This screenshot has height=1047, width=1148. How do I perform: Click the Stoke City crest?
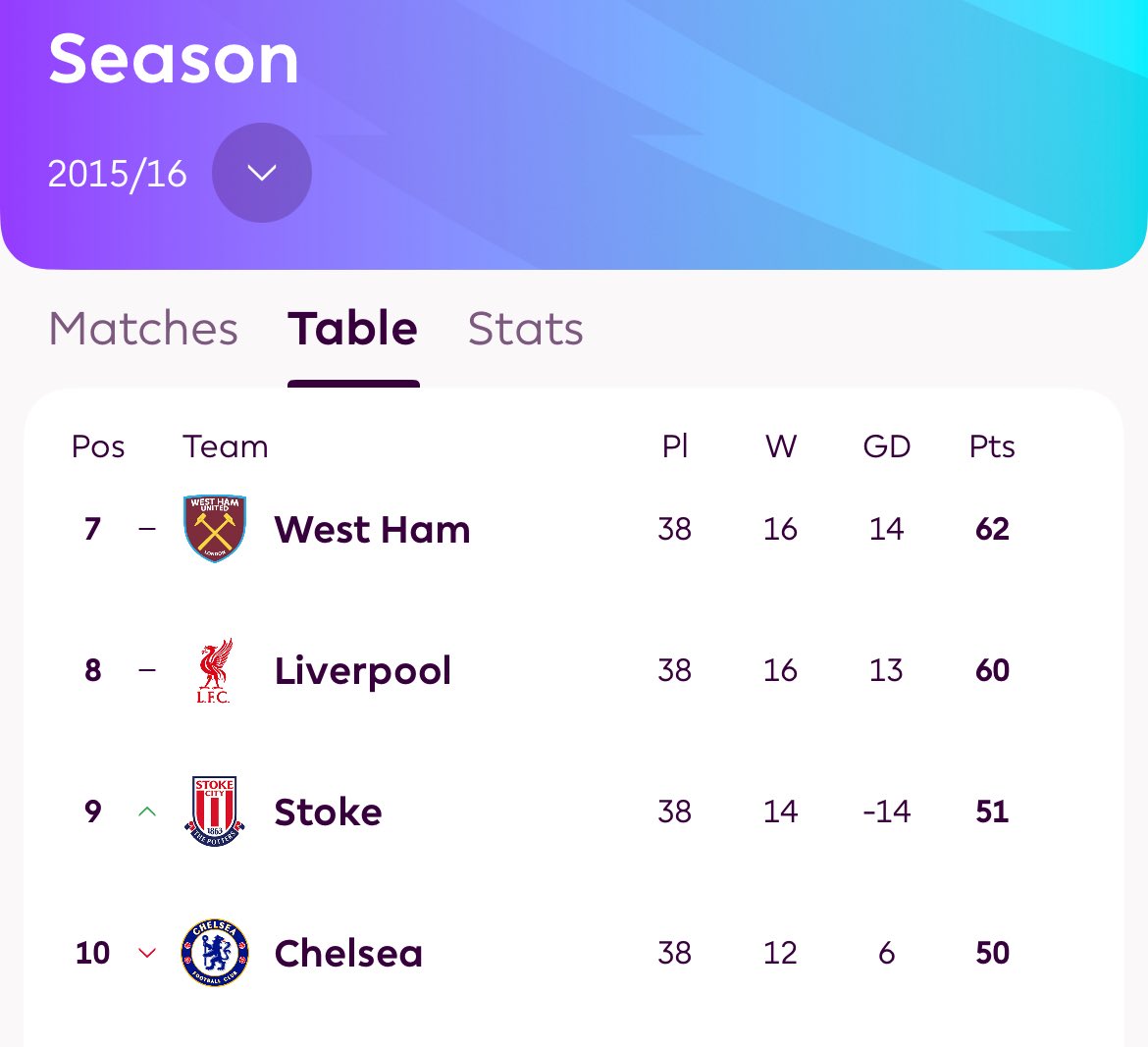215,811
